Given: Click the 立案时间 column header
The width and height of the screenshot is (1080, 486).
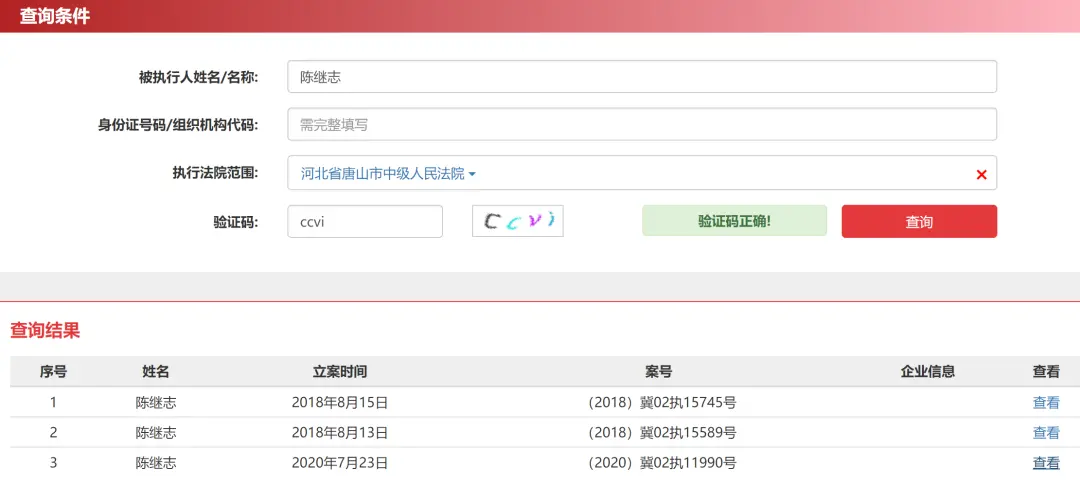Looking at the screenshot, I should pos(340,372).
